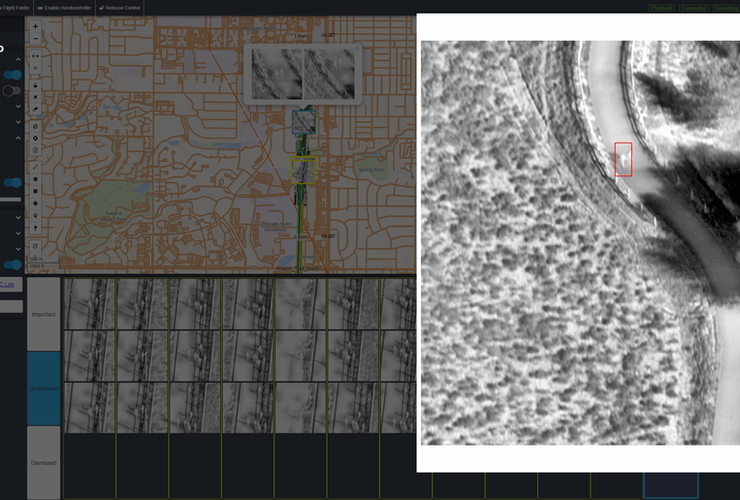The height and width of the screenshot is (500, 740).
Task: Click the red detection box on thermal image
Action: coord(623,159)
